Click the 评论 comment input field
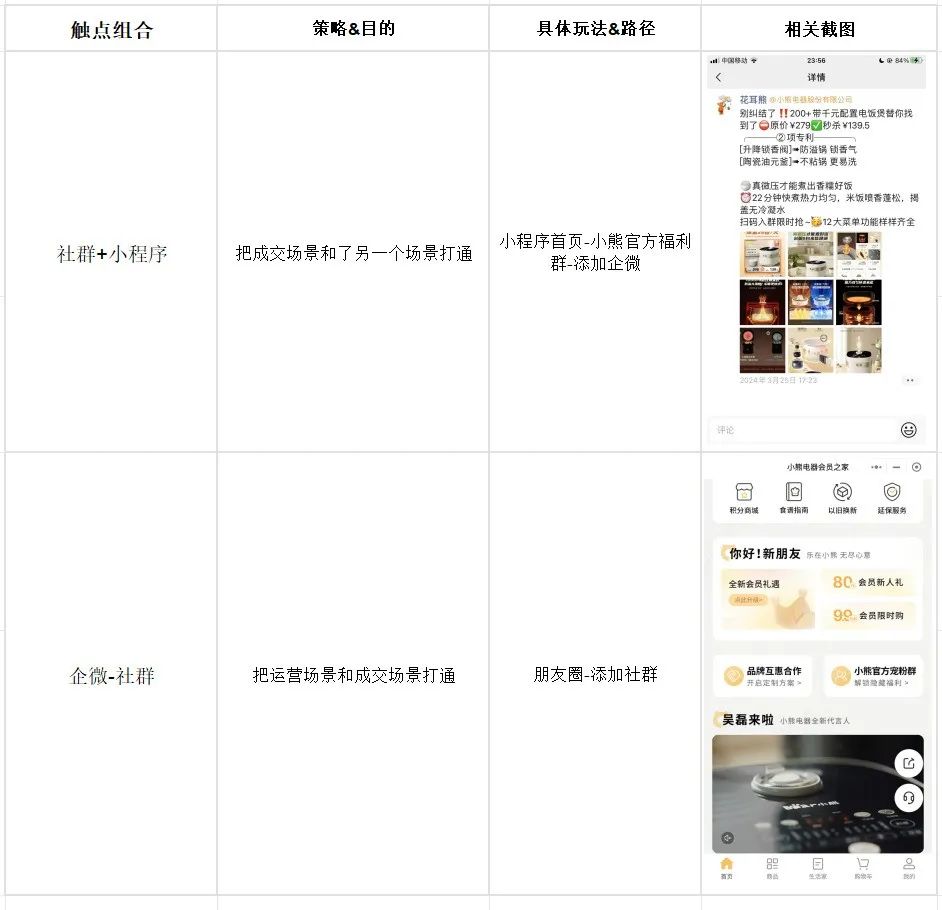The width and height of the screenshot is (942, 910). pos(790,428)
